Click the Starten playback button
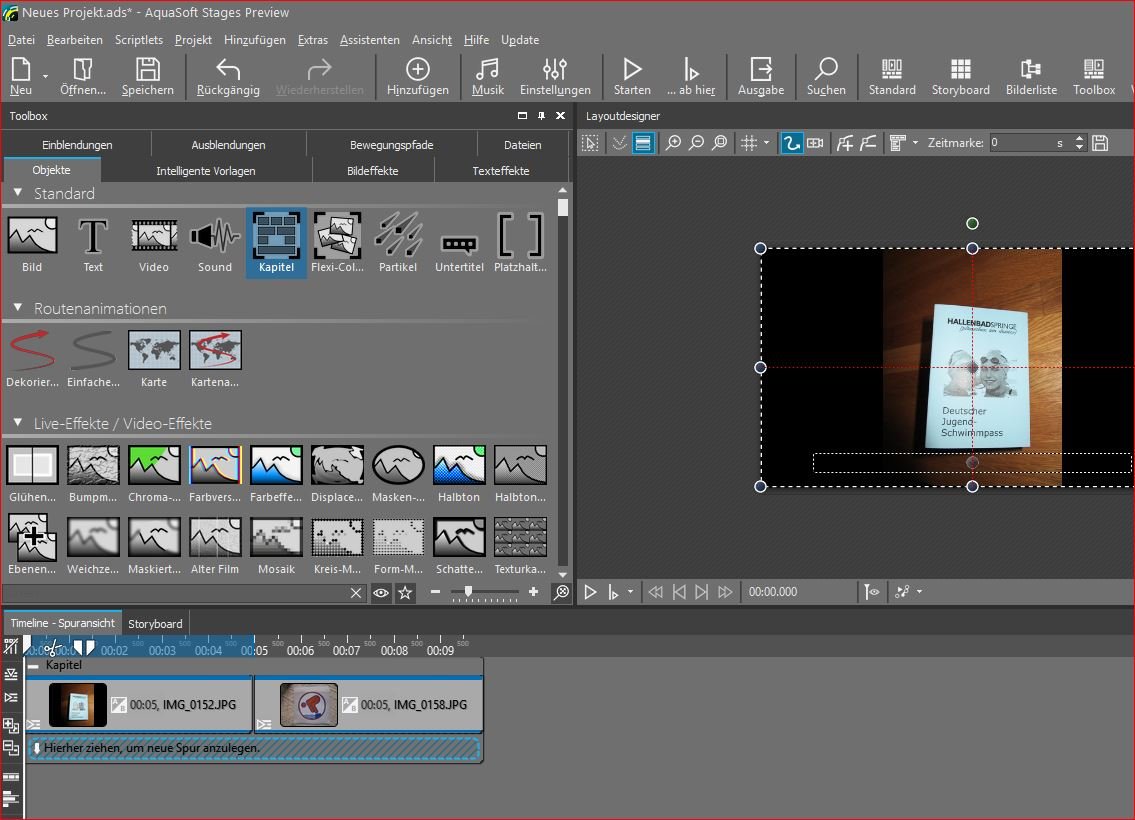 631,76
